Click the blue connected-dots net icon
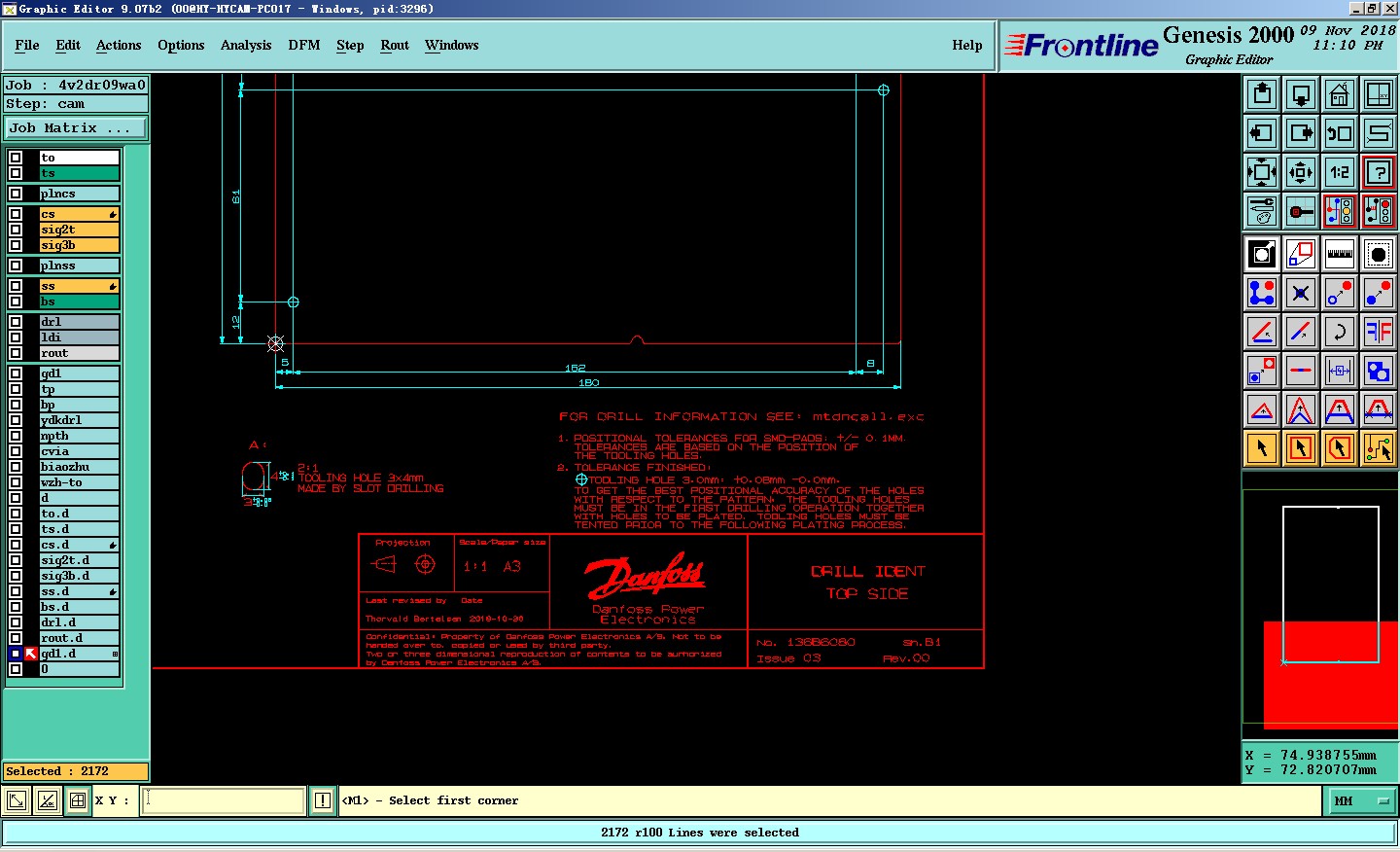 [1262, 293]
